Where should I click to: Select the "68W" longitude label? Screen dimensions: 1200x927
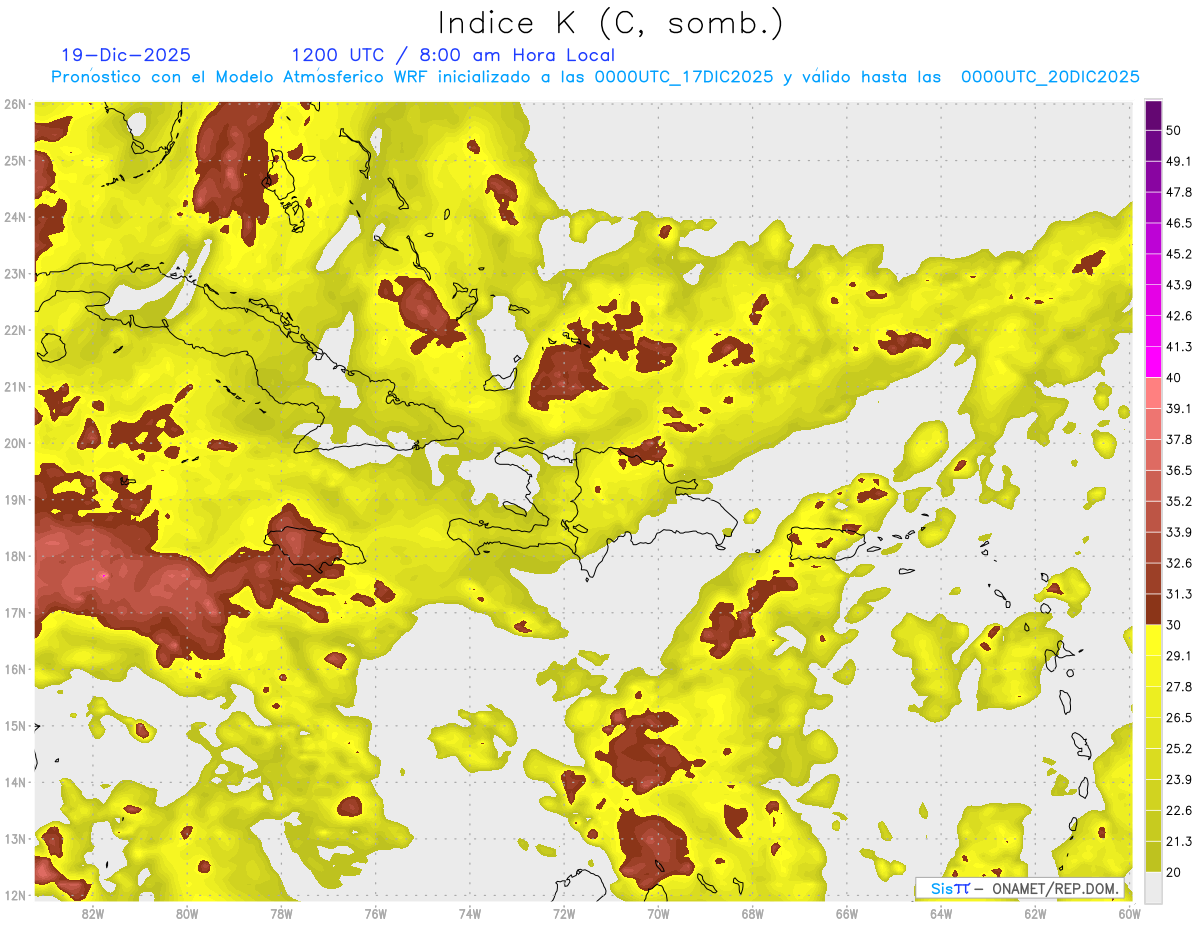(753, 913)
